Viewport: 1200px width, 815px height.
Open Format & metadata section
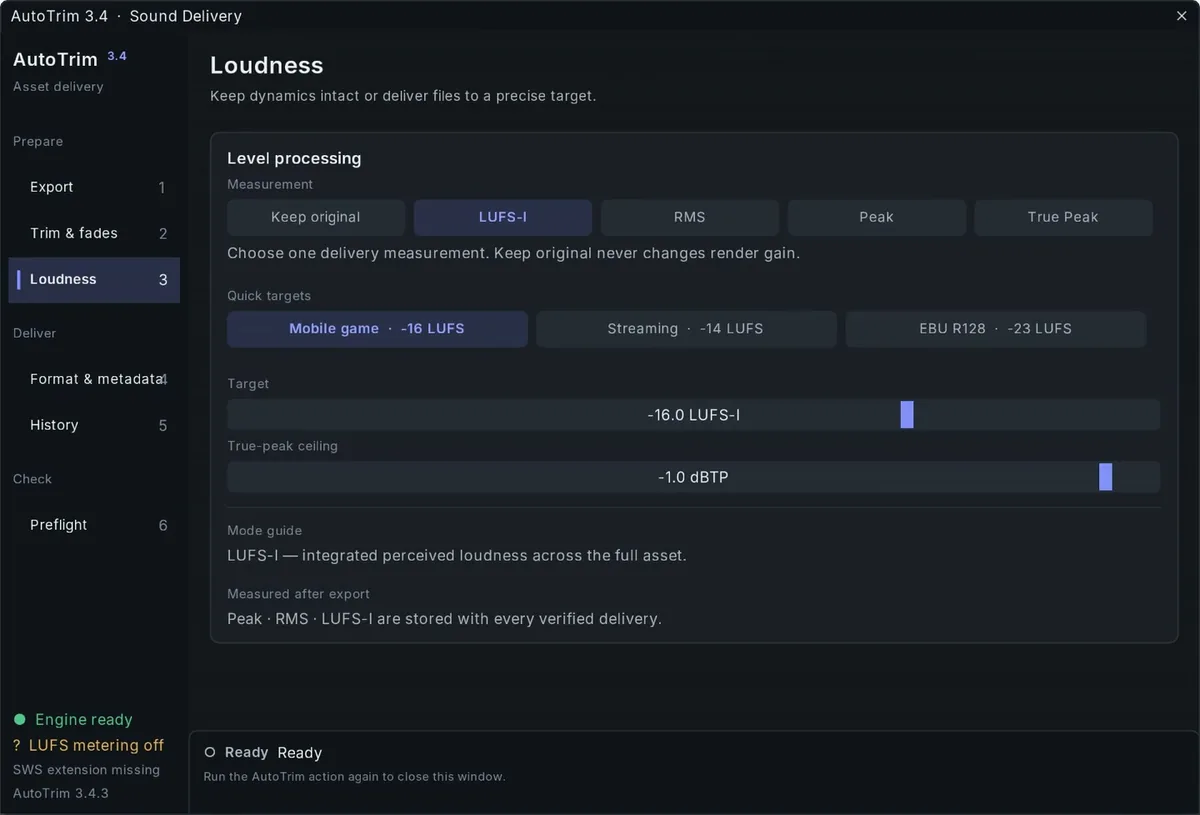coord(94,379)
